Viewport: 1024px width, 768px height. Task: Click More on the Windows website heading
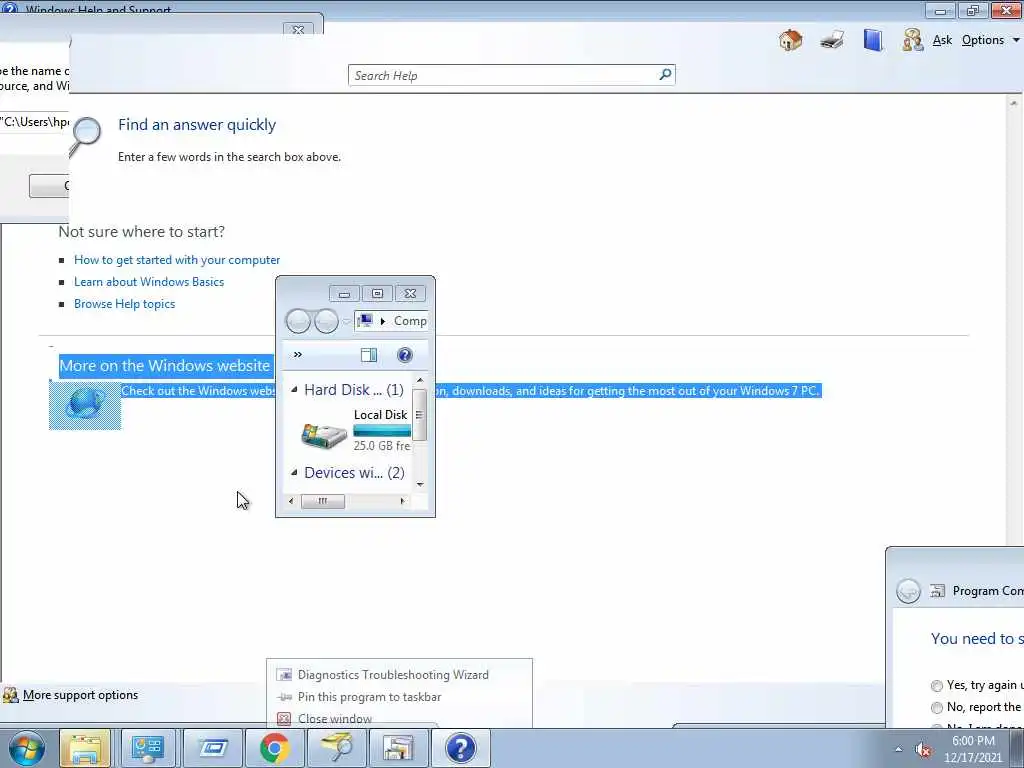[x=165, y=366]
